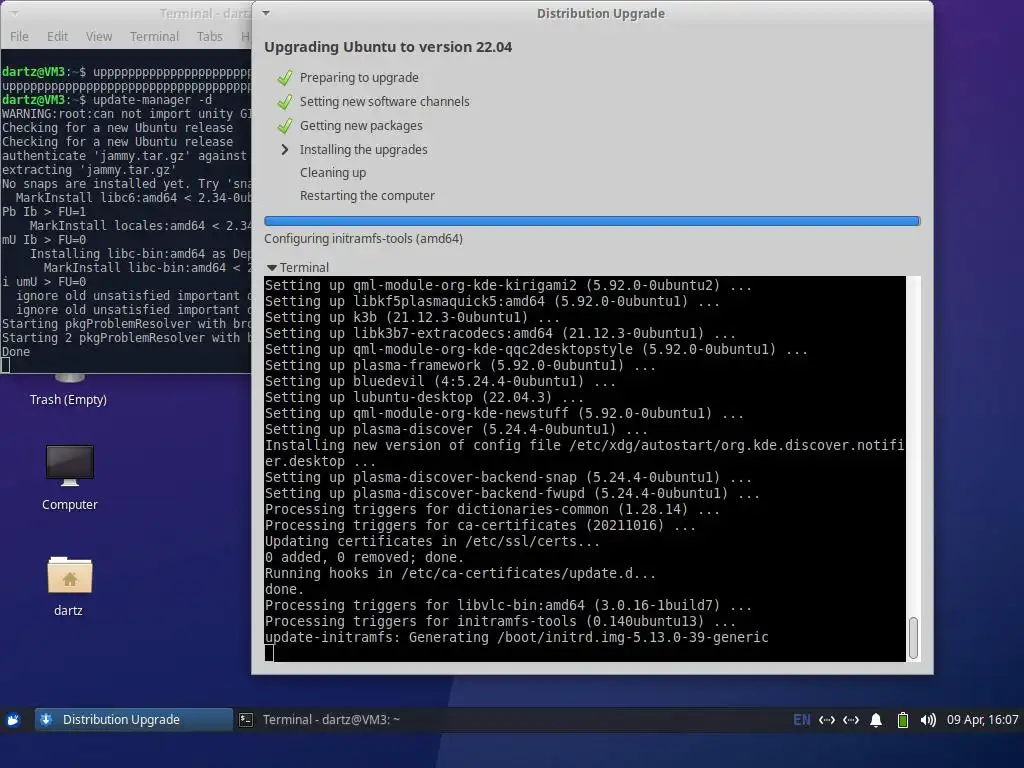The image size is (1024, 768).
Task: Click 'Setting up plasma-discover-backend-snap' line
Action: [508, 477]
